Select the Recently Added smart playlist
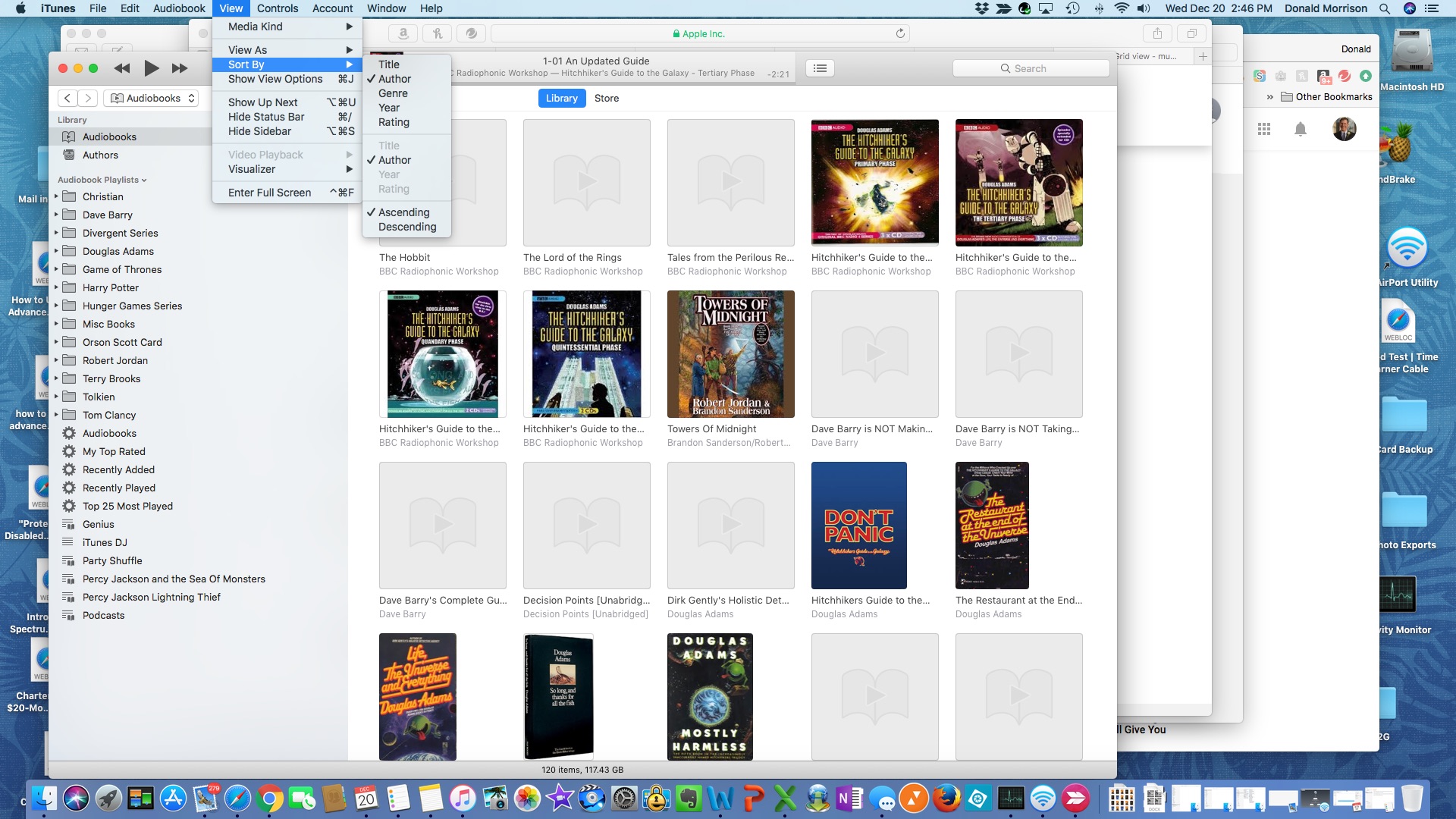The image size is (1456, 819). pos(118,469)
